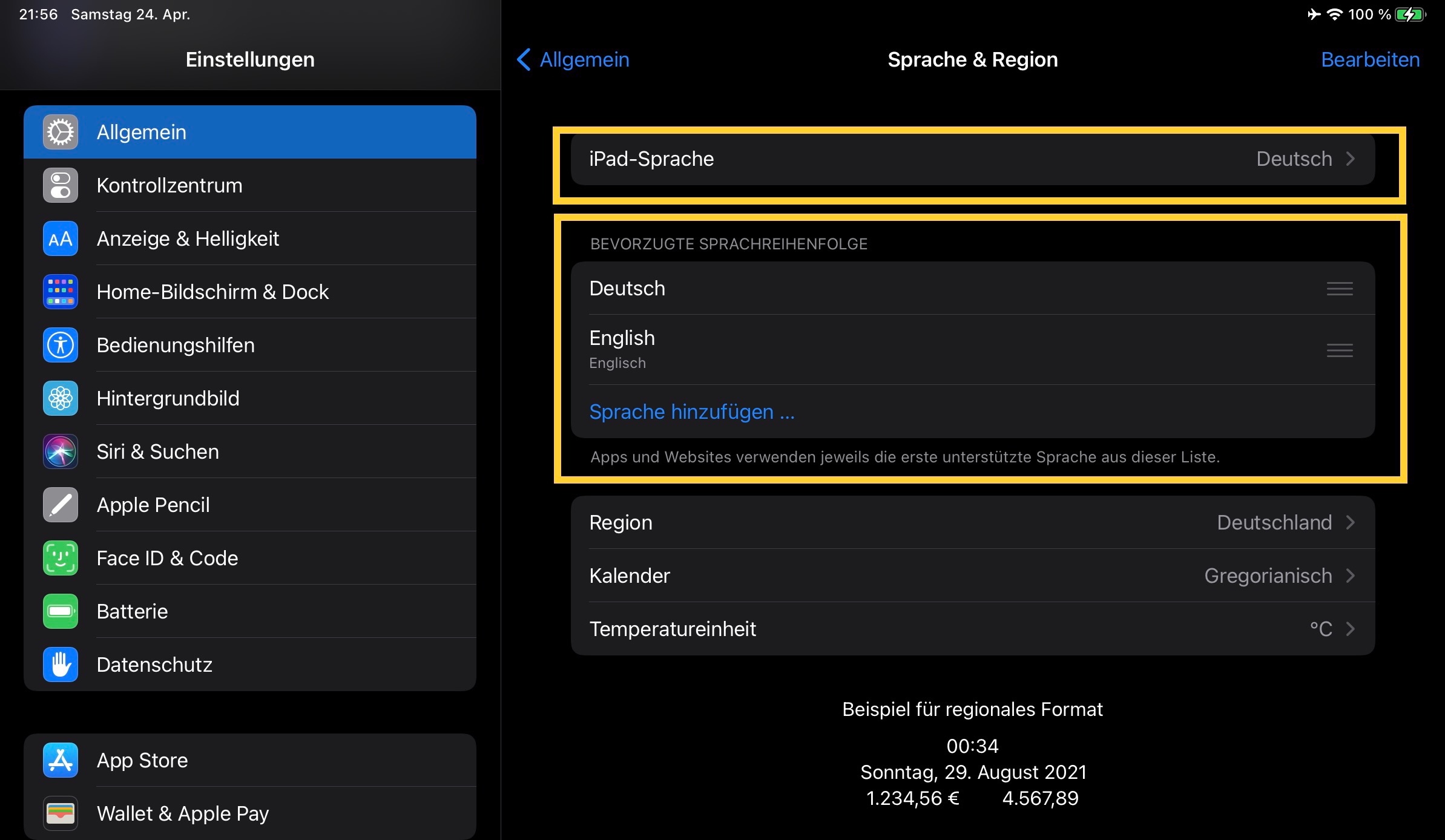Tap the Face ID & Code icon
Image resolution: width=1445 pixels, height=840 pixels.
tap(61, 558)
